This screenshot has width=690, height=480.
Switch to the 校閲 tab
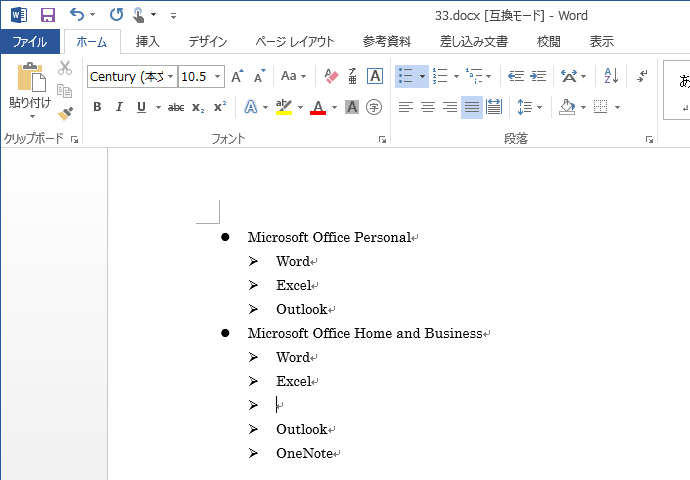(548, 42)
